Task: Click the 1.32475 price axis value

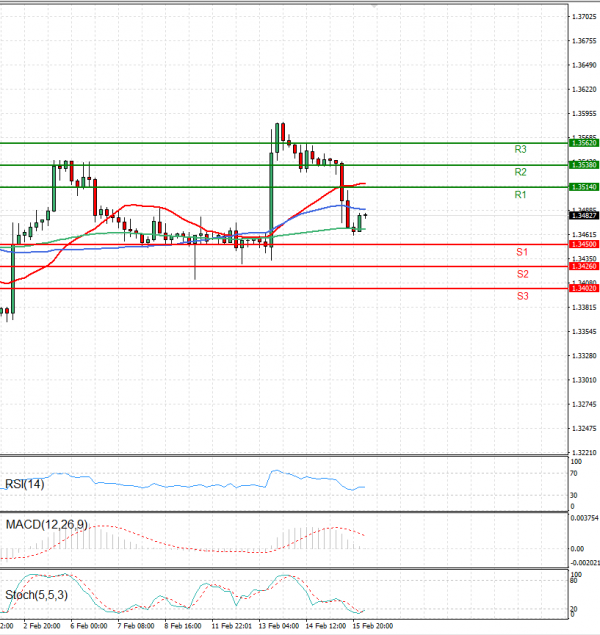Action: click(584, 428)
